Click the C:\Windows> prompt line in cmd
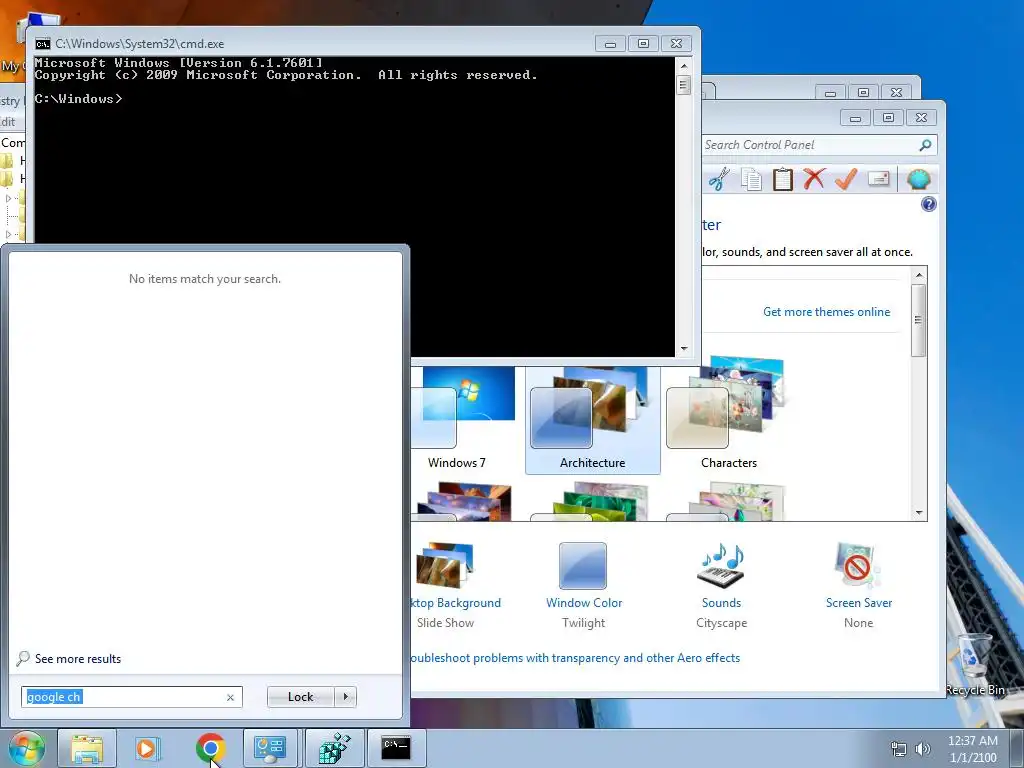Screen dimensions: 1024x768 pyautogui.click(x=78, y=99)
